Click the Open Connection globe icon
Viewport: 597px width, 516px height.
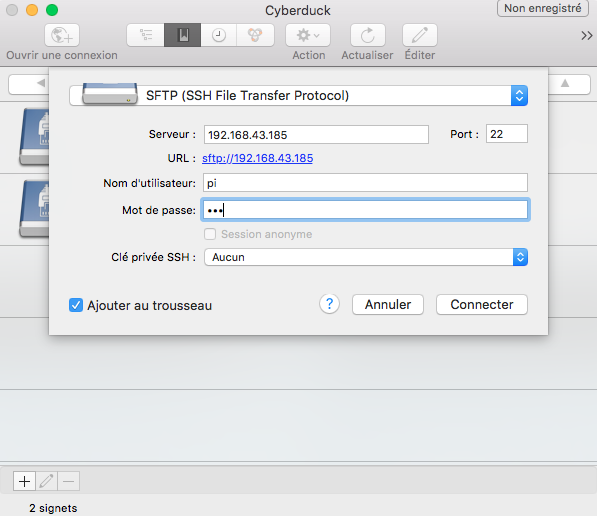pos(62,35)
